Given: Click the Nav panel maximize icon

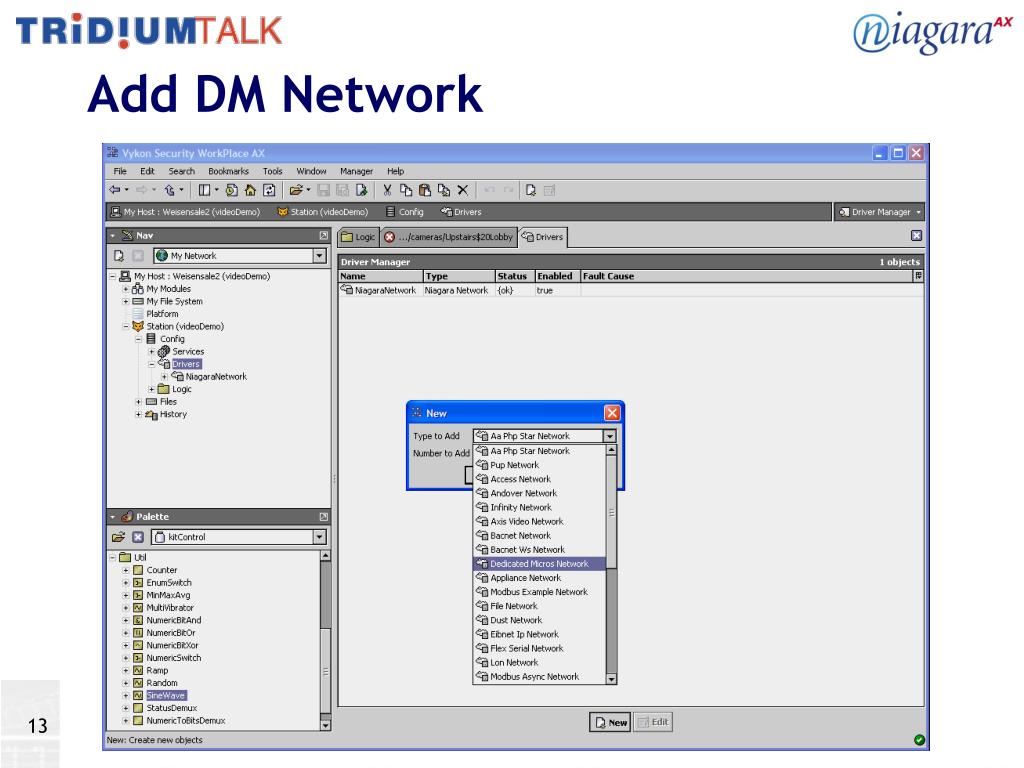Looking at the screenshot, I should (x=323, y=235).
